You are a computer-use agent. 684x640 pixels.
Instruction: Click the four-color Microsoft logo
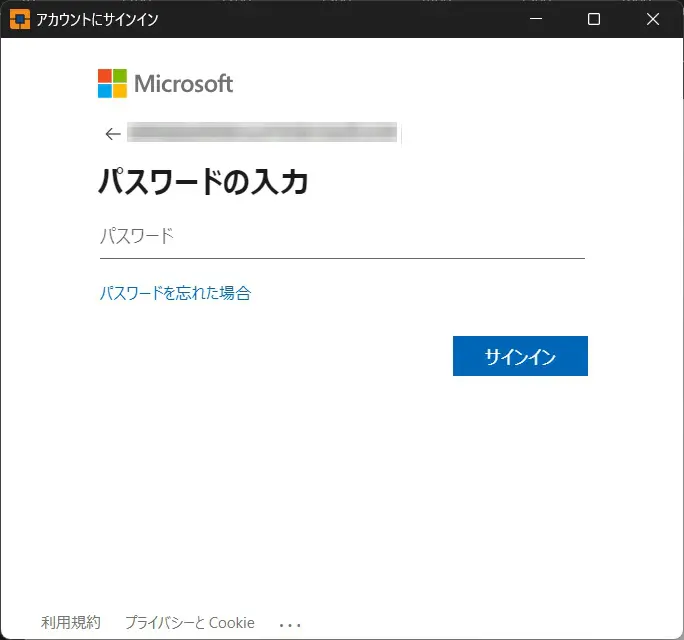(x=112, y=83)
